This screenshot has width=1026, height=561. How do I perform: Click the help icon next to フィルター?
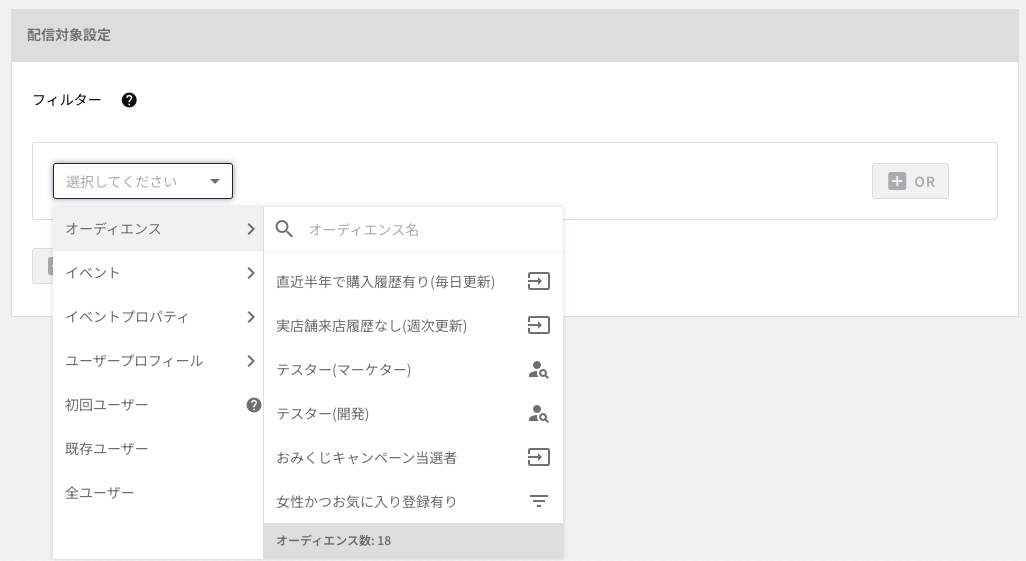[129, 100]
